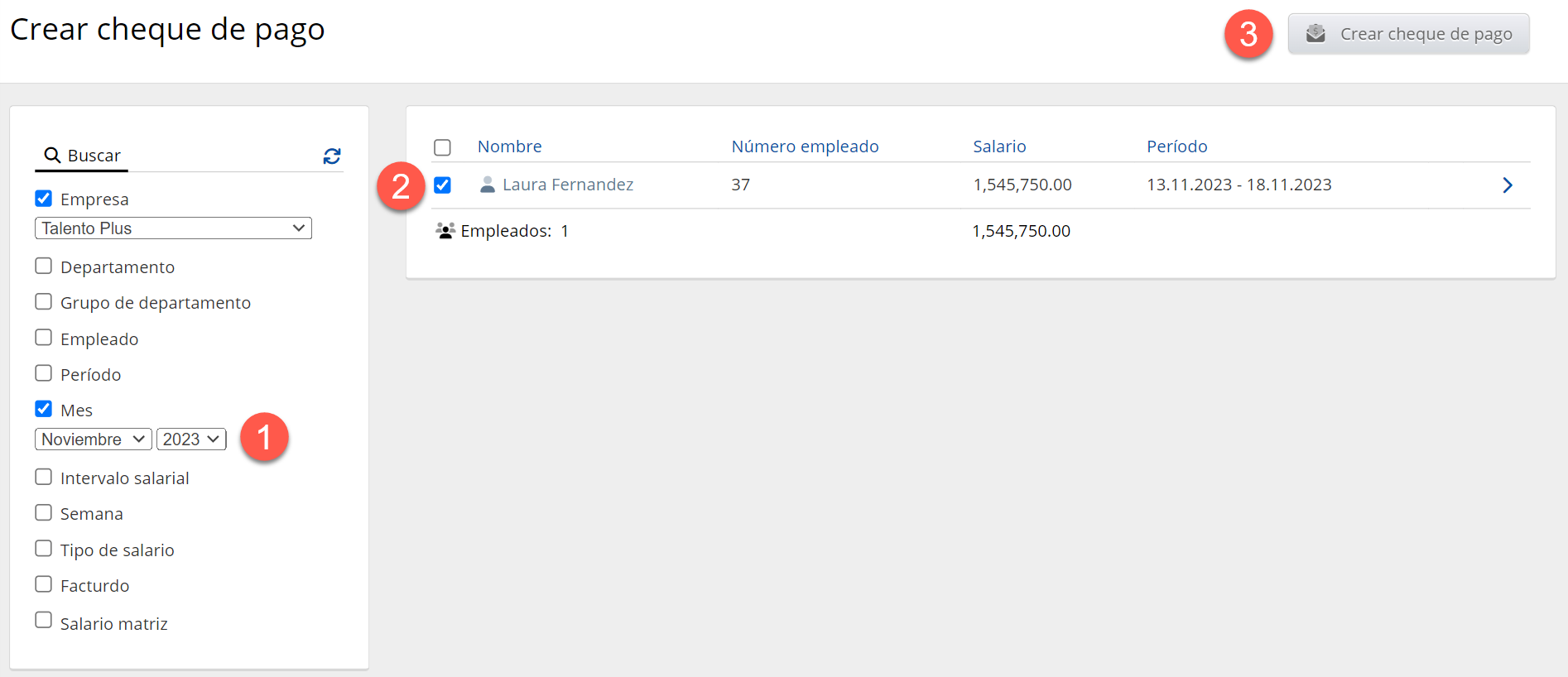Check the select-all checkbox in table header
The width and height of the screenshot is (1568, 677).
[x=443, y=147]
